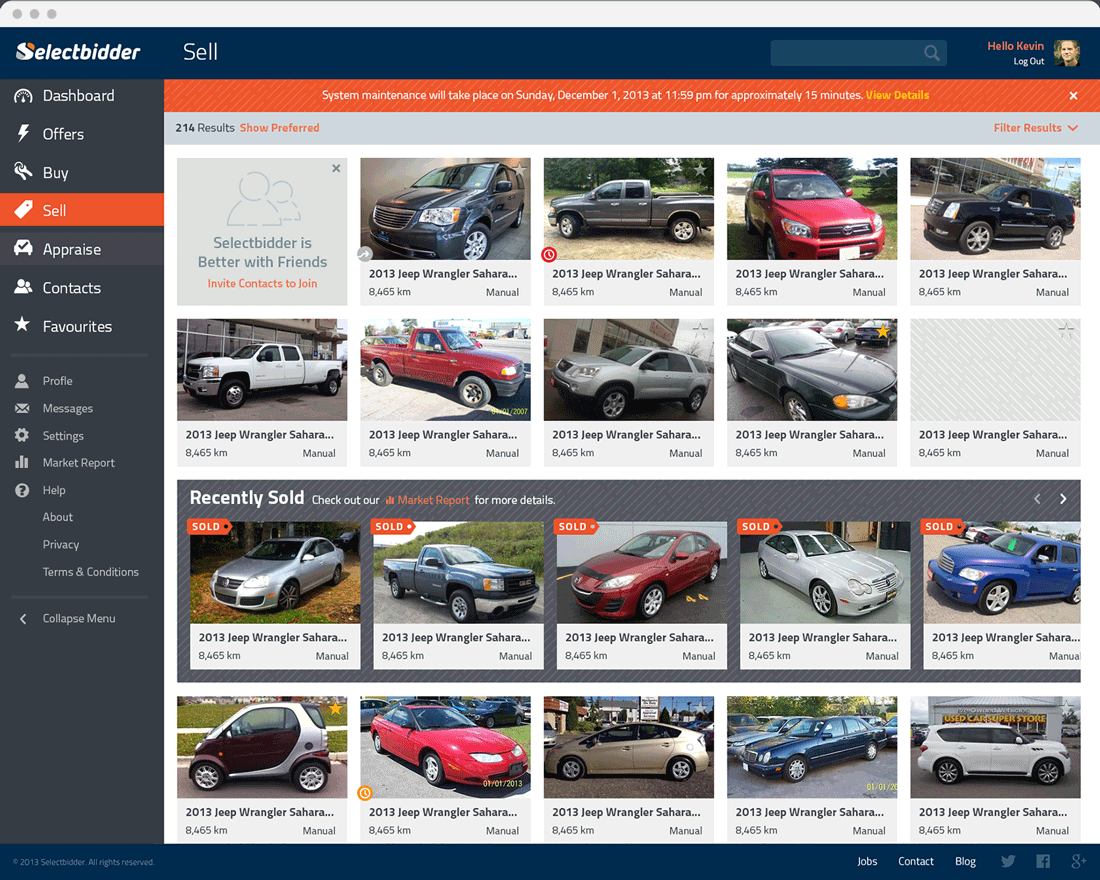Open the sold red Mazda sedan photo

(x=642, y=573)
